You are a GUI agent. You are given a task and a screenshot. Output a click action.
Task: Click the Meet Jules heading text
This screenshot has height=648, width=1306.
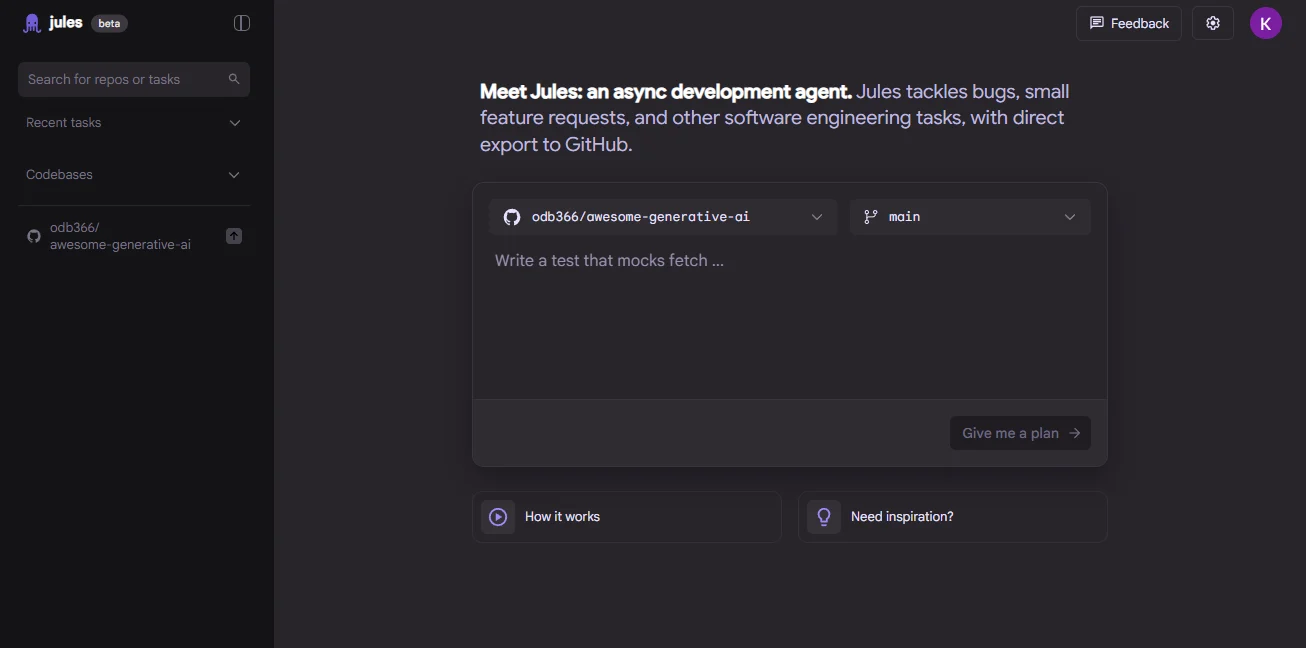666,92
